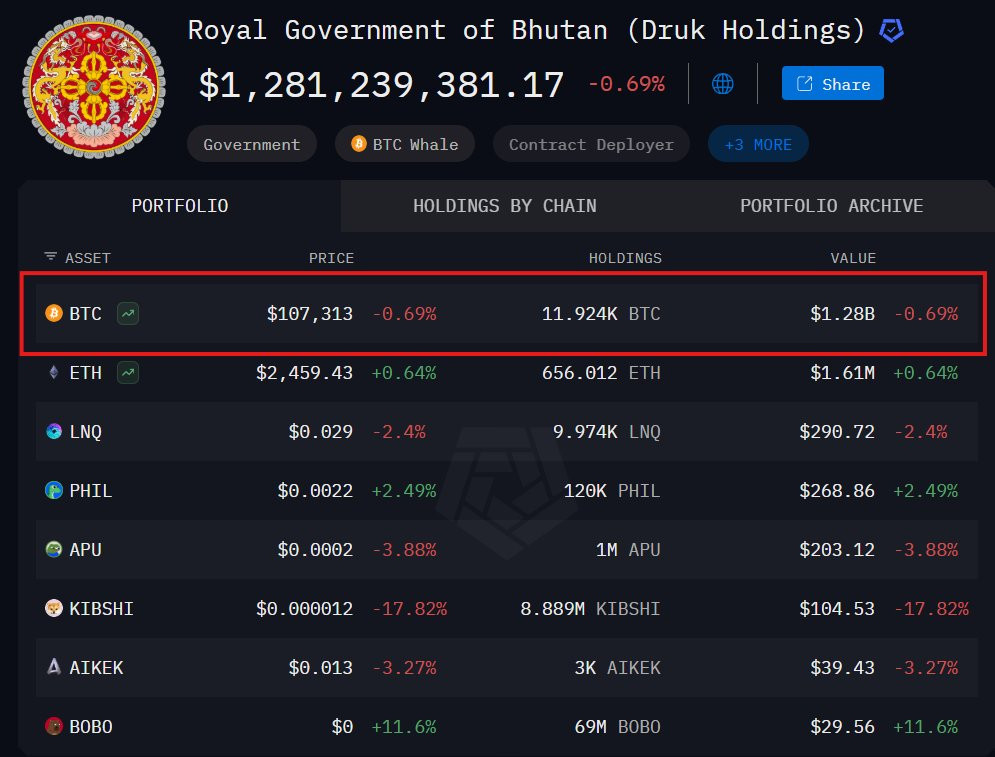Click the 3K AIKEK holdings
Viewport: 995px width, 757px height.
pos(617,668)
